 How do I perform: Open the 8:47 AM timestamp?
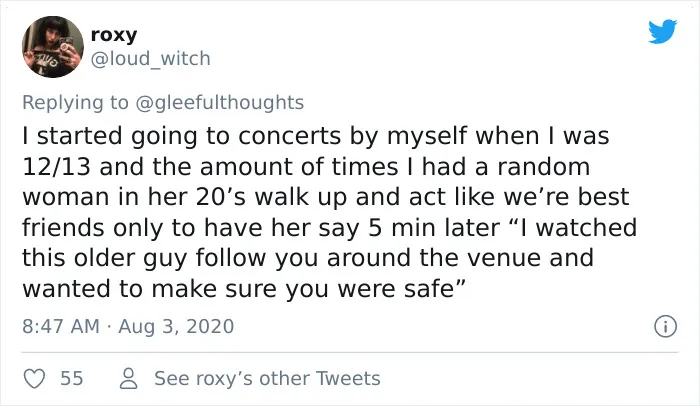(61, 326)
